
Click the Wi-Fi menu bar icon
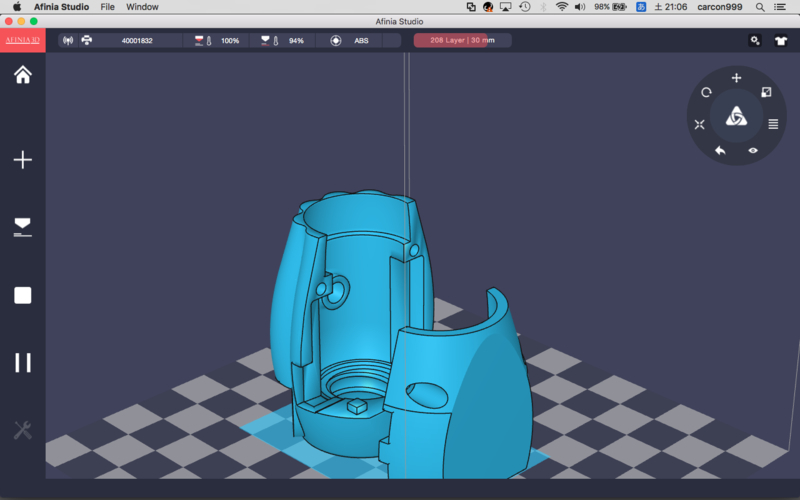(x=562, y=7)
